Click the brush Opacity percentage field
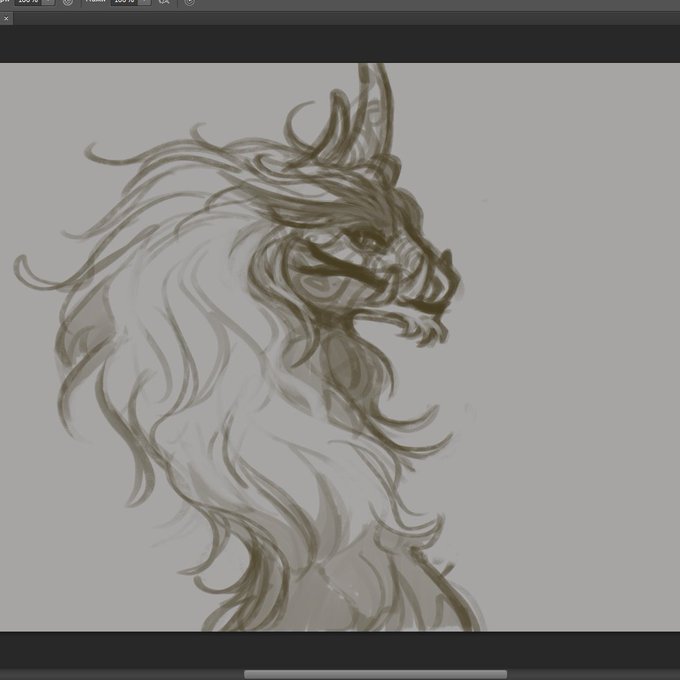The image size is (680, 680). [x=29, y=2]
